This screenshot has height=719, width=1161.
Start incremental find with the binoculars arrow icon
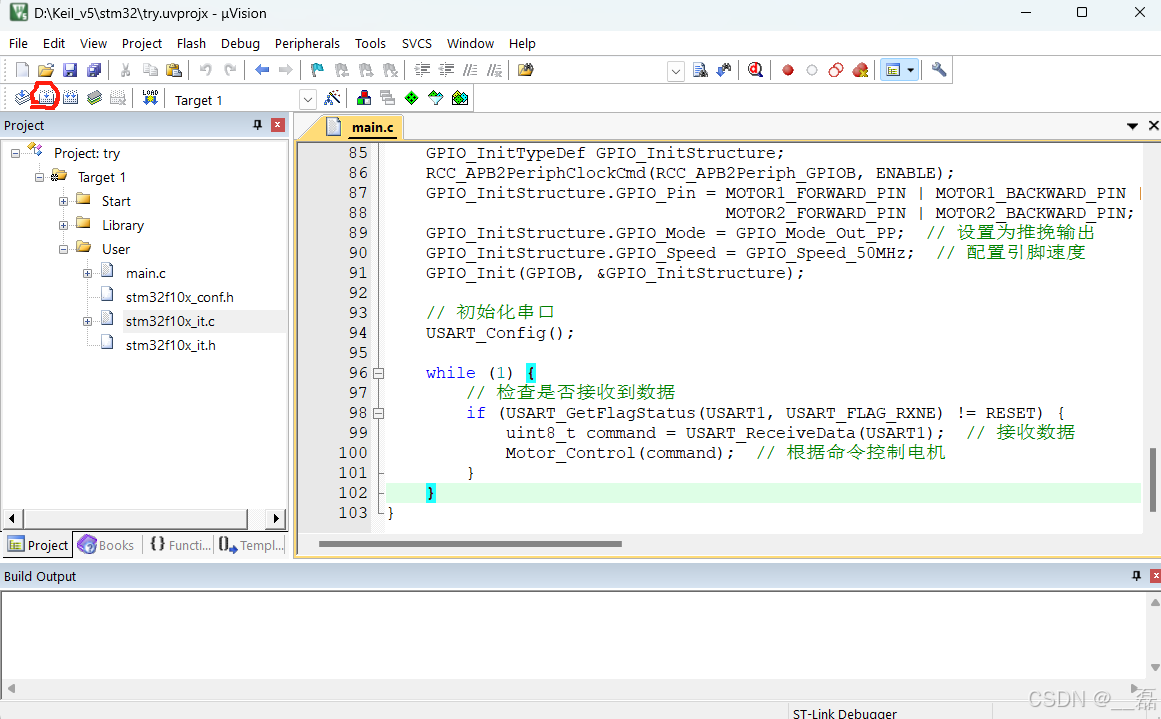pyautogui.click(x=723, y=70)
